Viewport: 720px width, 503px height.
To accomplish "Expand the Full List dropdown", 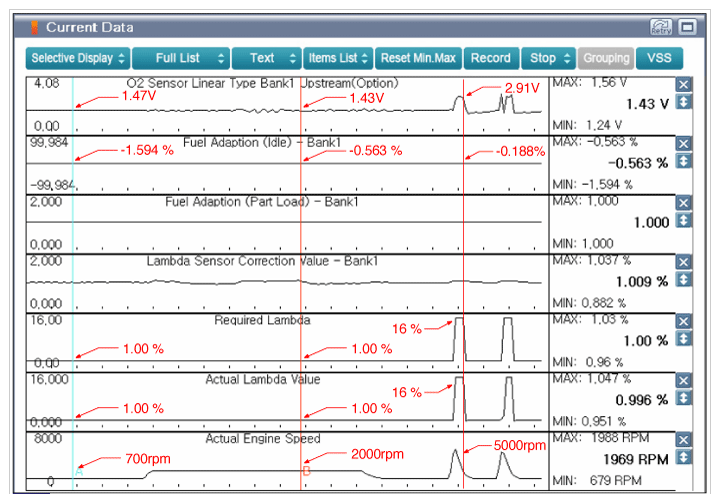I will 180,58.
